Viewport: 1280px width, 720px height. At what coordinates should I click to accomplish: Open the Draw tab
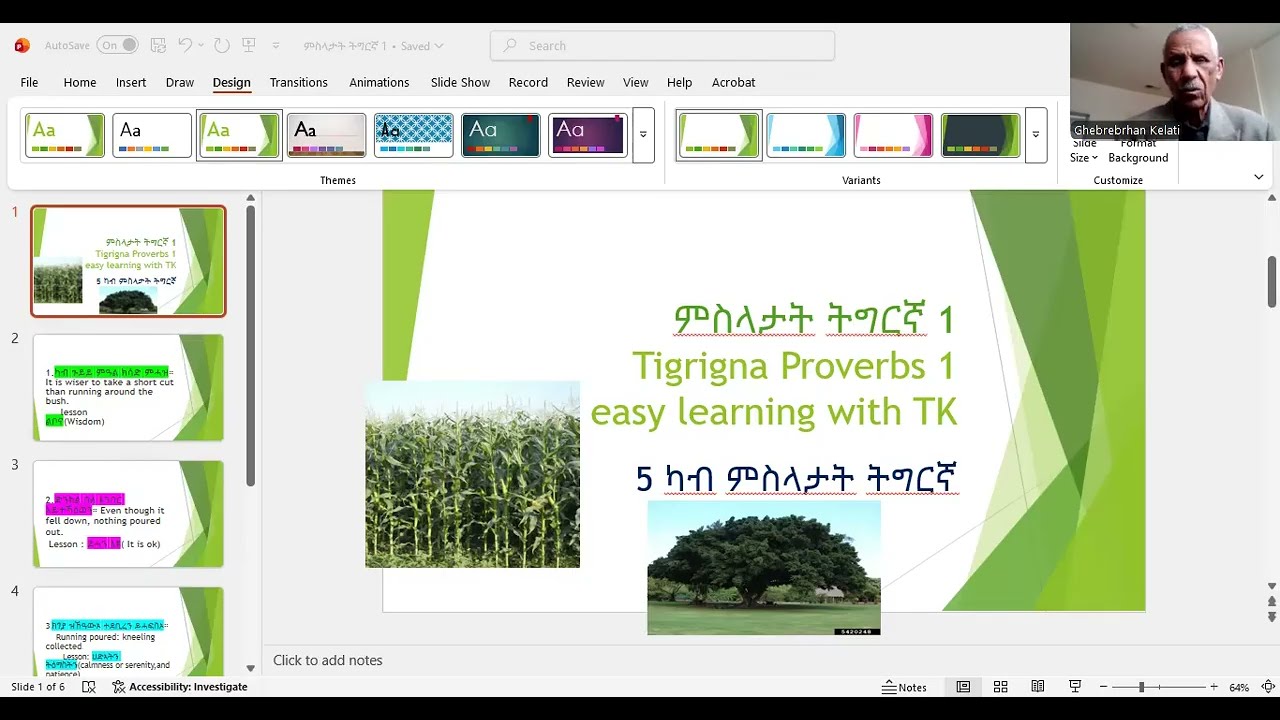coord(180,82)
